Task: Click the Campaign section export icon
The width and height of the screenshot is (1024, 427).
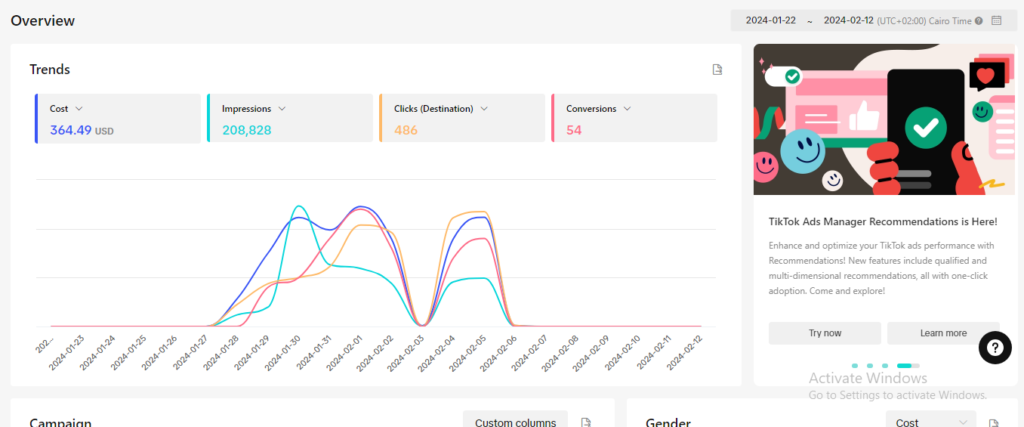Action: click(587, 422)
